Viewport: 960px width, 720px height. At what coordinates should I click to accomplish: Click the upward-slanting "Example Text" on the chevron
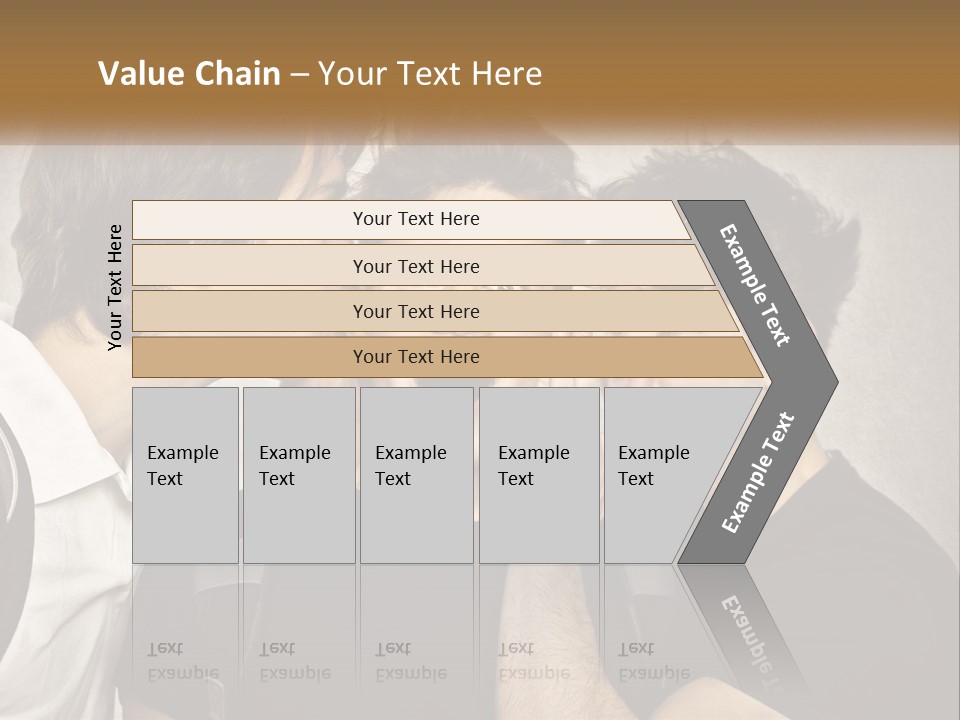(x=758, y=473)
